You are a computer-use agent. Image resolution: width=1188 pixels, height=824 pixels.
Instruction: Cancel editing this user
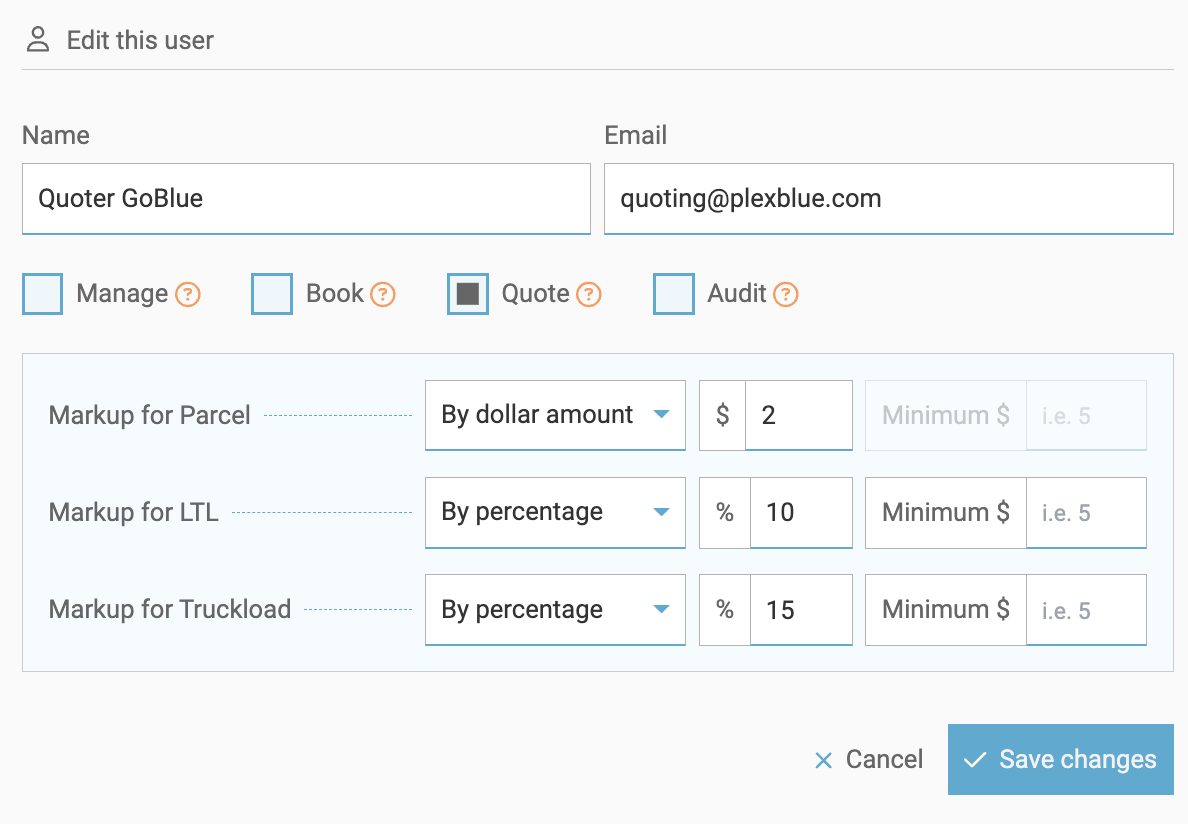click(869, 760)
